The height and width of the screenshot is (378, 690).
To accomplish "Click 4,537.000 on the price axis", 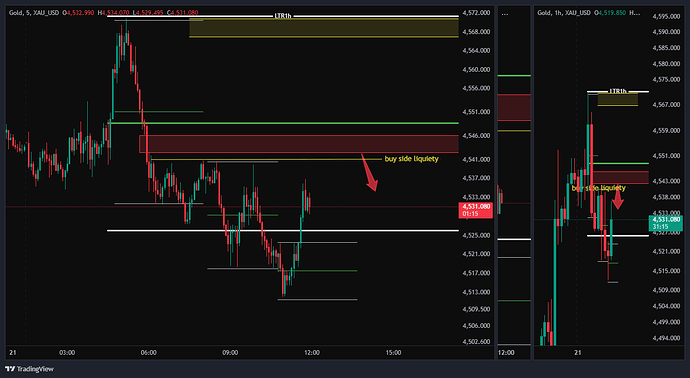I will coord(476,178).
